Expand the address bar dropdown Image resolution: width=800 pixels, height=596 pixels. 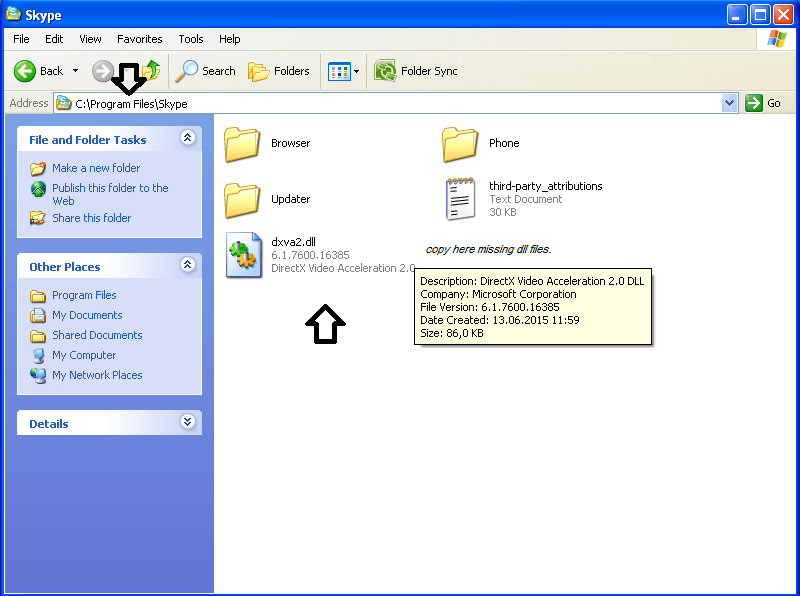(x=730, y=103)
